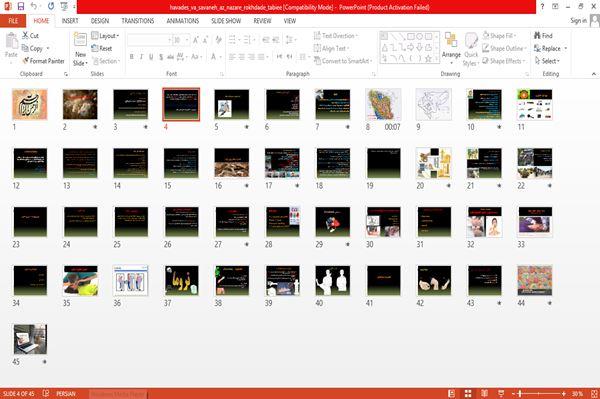Open Align Text options
This screenshot has height=399, width=600.
tap(331, 49)
